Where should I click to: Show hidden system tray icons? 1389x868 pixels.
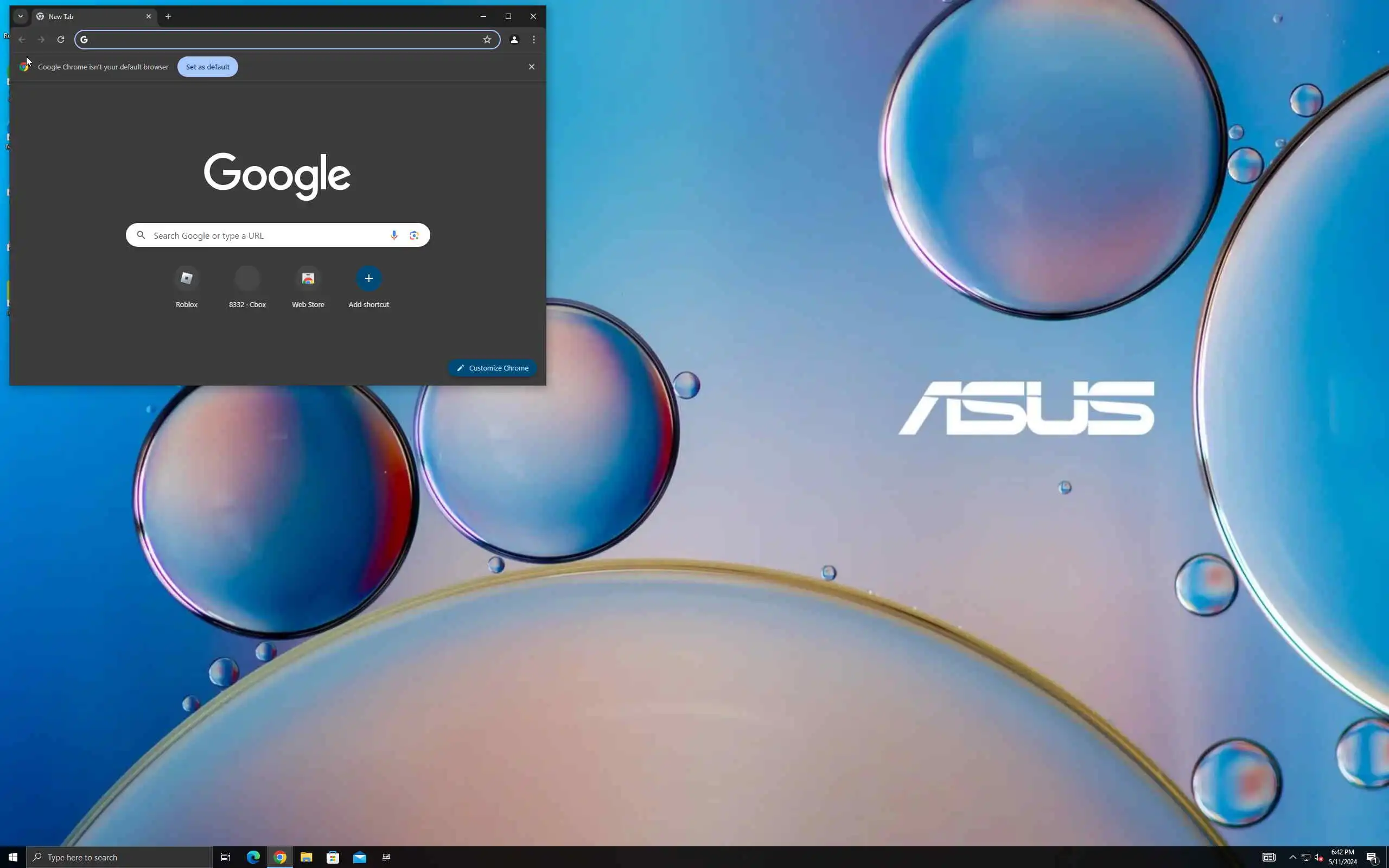tap(1292, 857)
